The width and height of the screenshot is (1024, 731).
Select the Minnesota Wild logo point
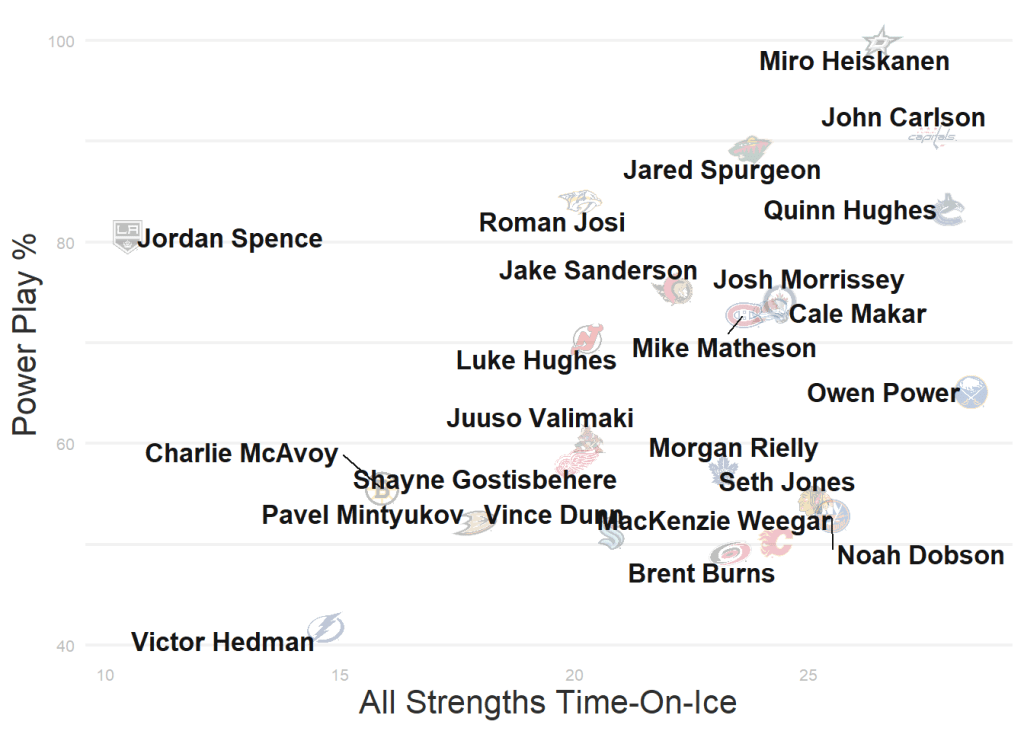(x=749, y=149)
